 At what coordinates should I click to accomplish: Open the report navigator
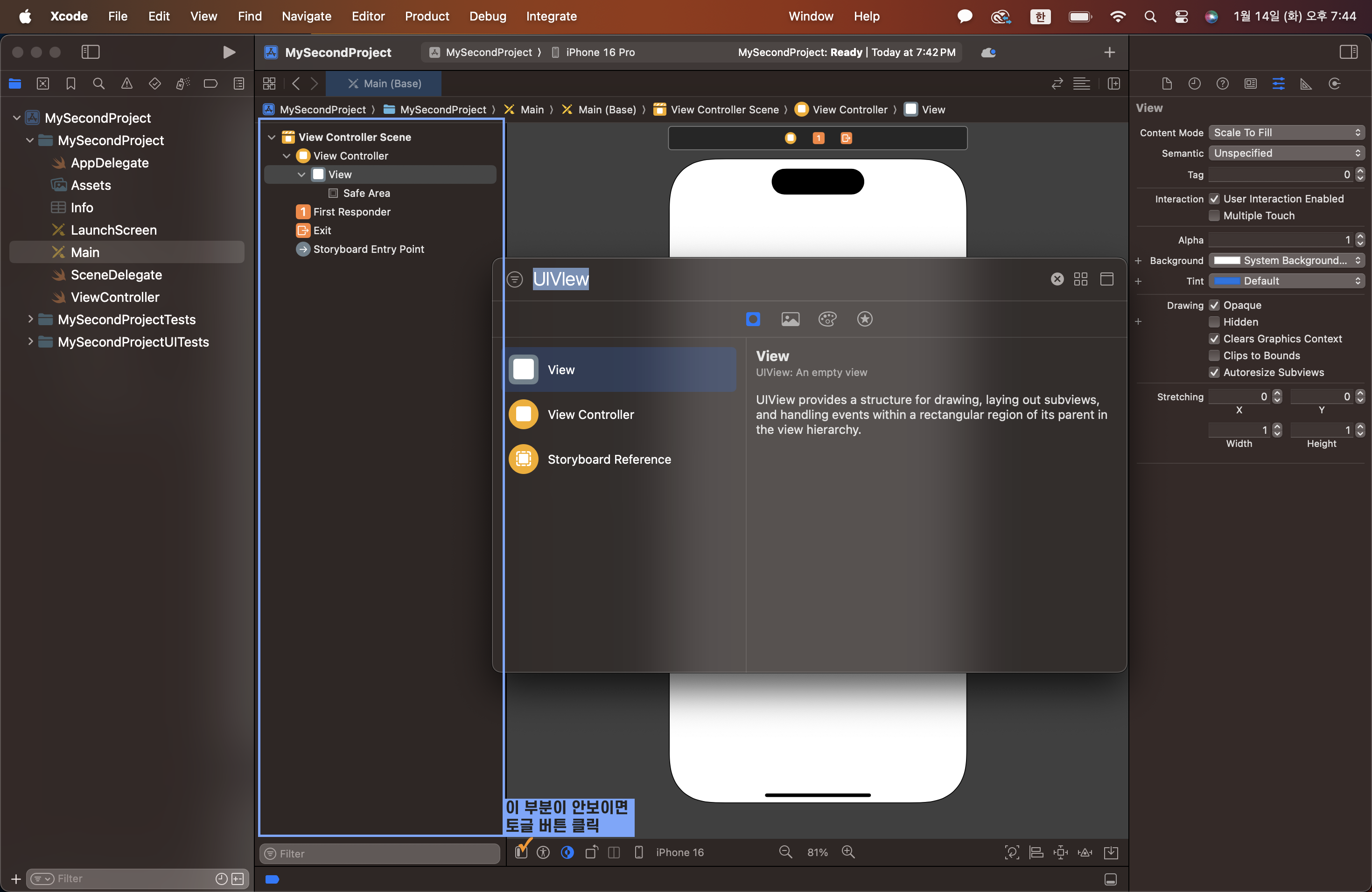point(238,84)
